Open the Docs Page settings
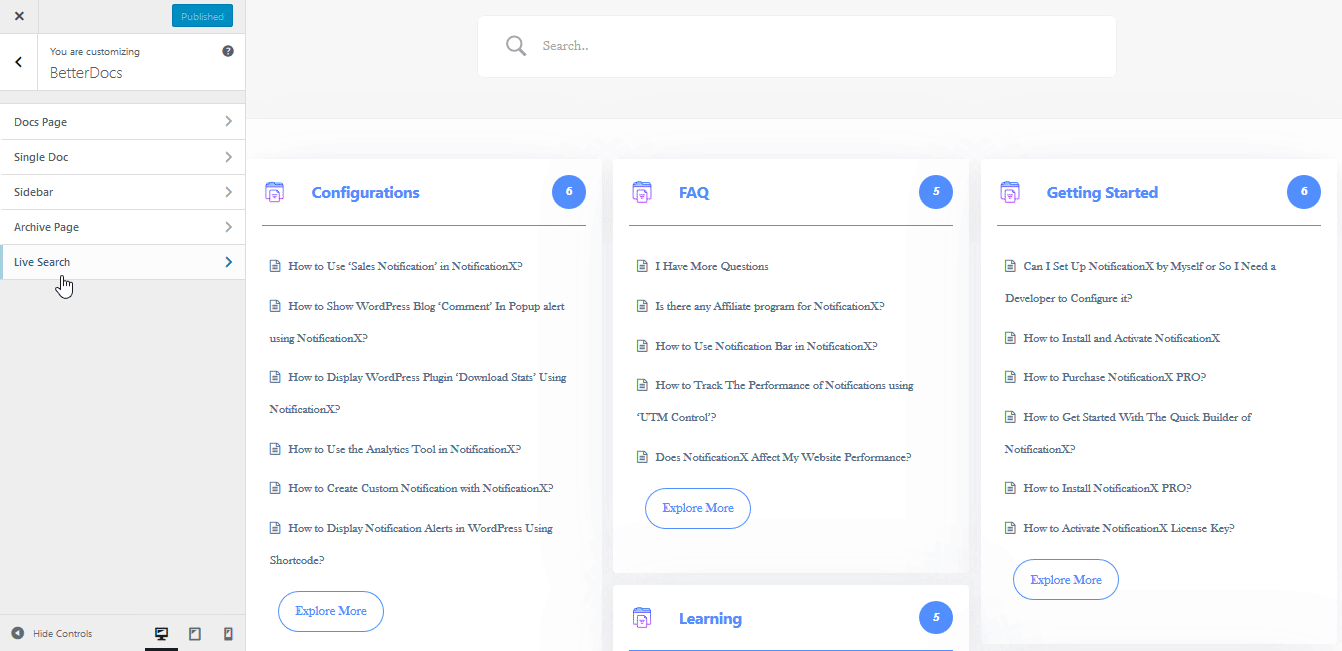Viewport: 1342px width, 651px height. pos(122,122)
